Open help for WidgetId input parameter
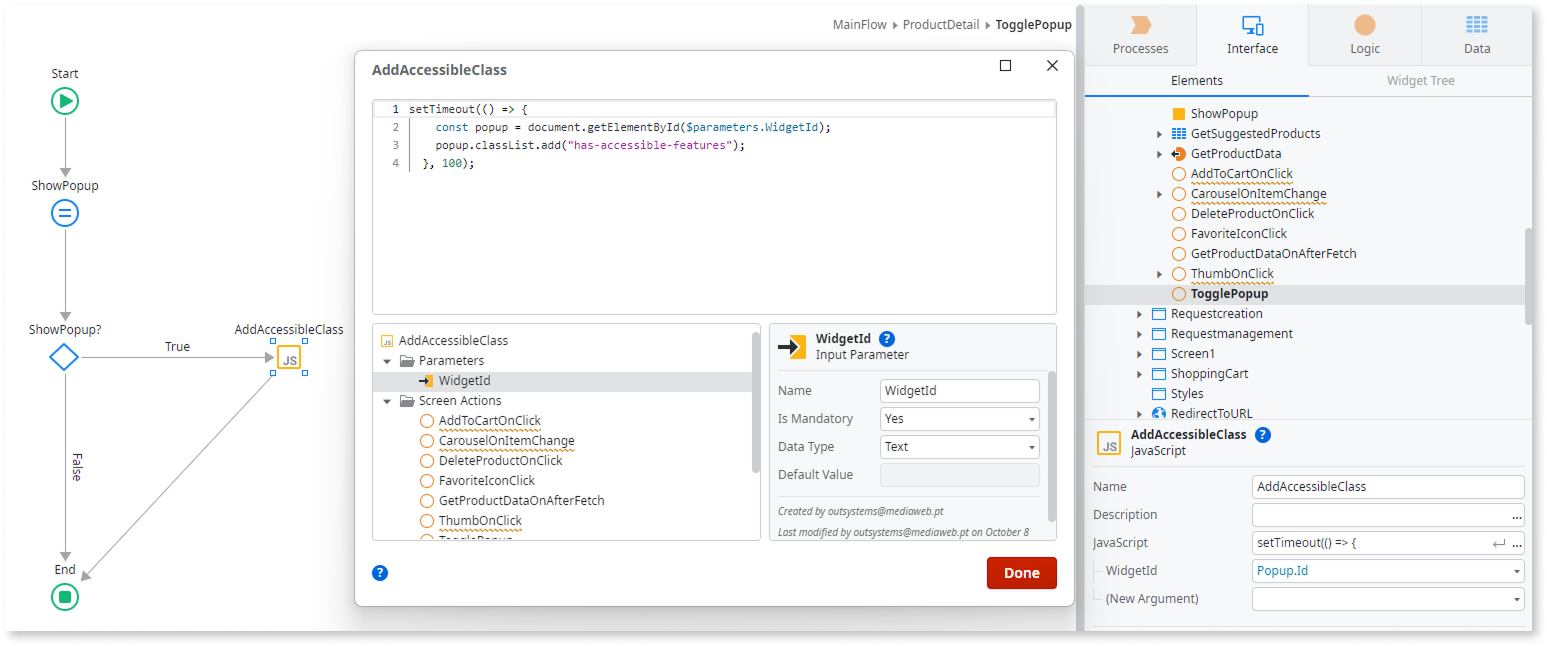This screenshot has height=646, width=1547. tap(886, 339)
